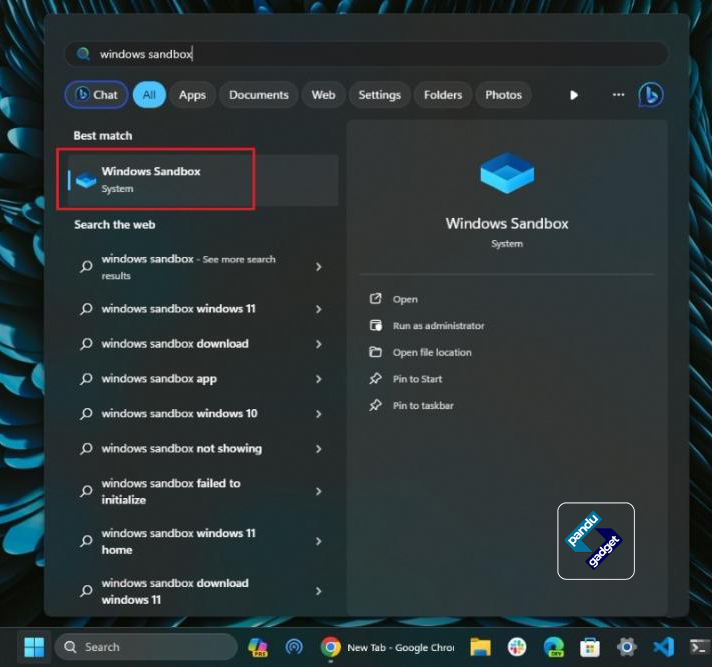Open the Bing Chat filter
Screen dimensions: 712x667
pos(96,95)
